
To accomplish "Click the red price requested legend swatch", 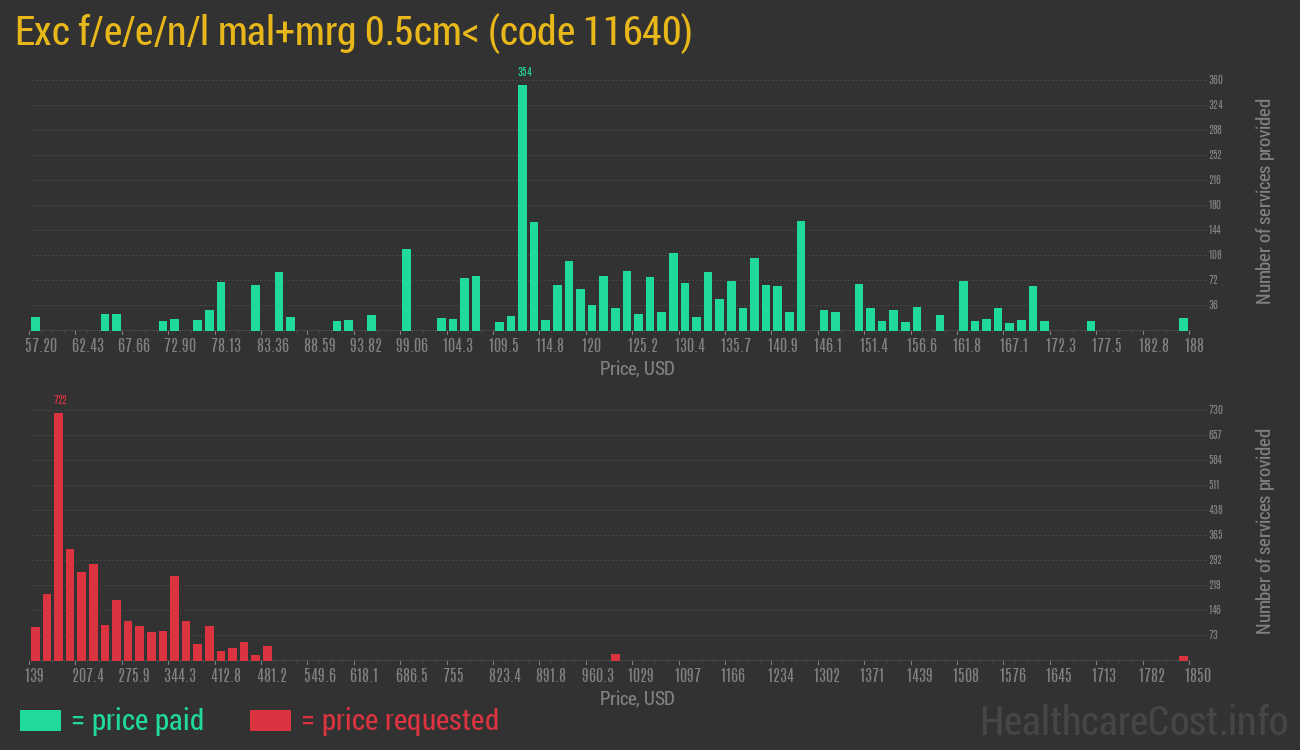I will pos(270,720).
